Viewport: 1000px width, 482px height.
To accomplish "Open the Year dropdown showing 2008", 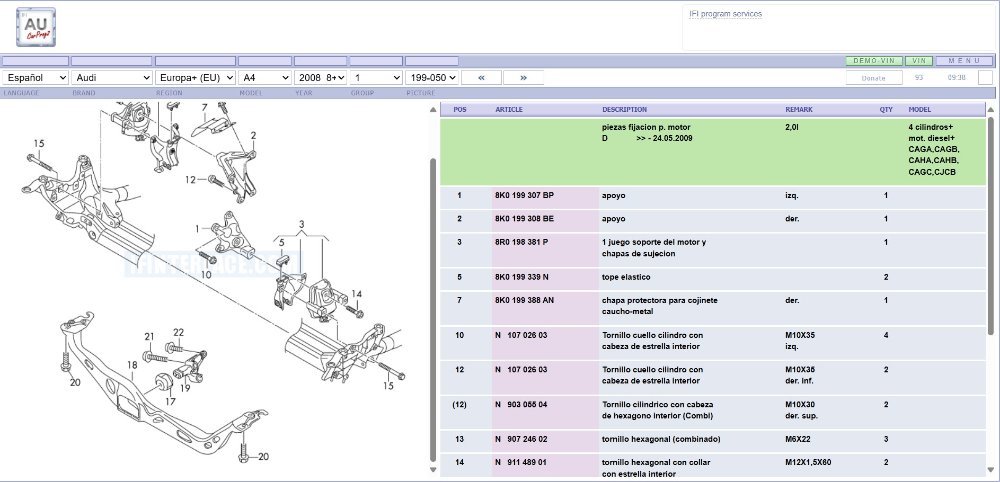I will click(x=320, y=77).
